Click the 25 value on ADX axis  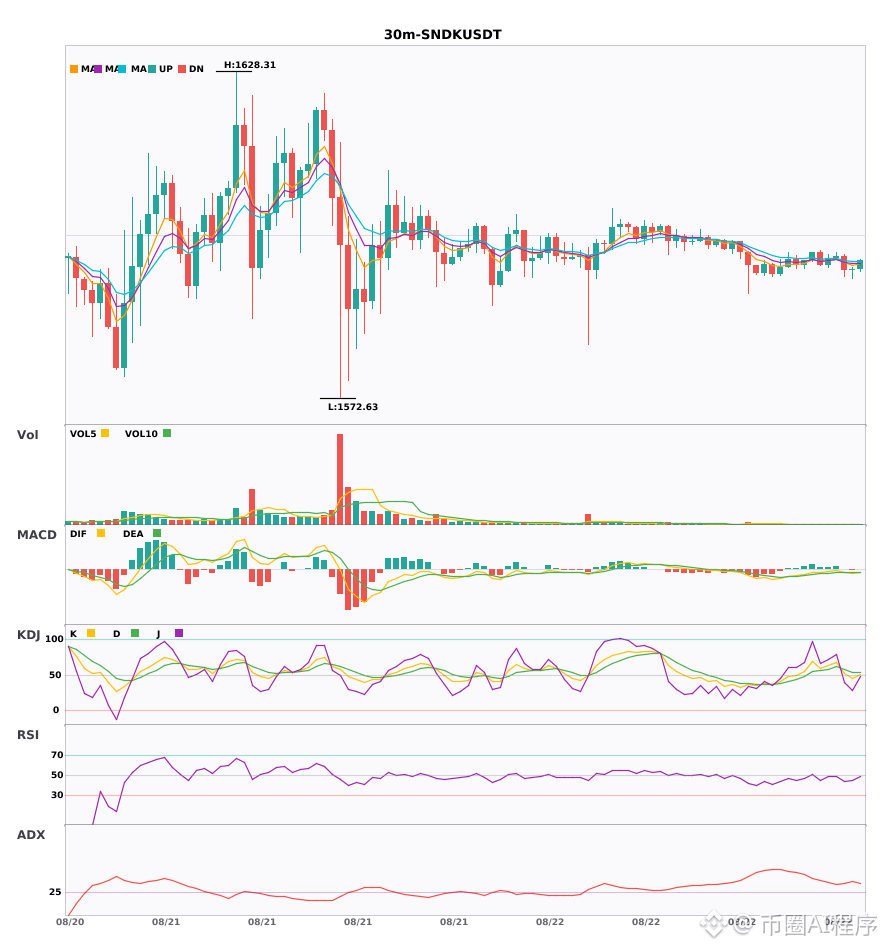55,892
